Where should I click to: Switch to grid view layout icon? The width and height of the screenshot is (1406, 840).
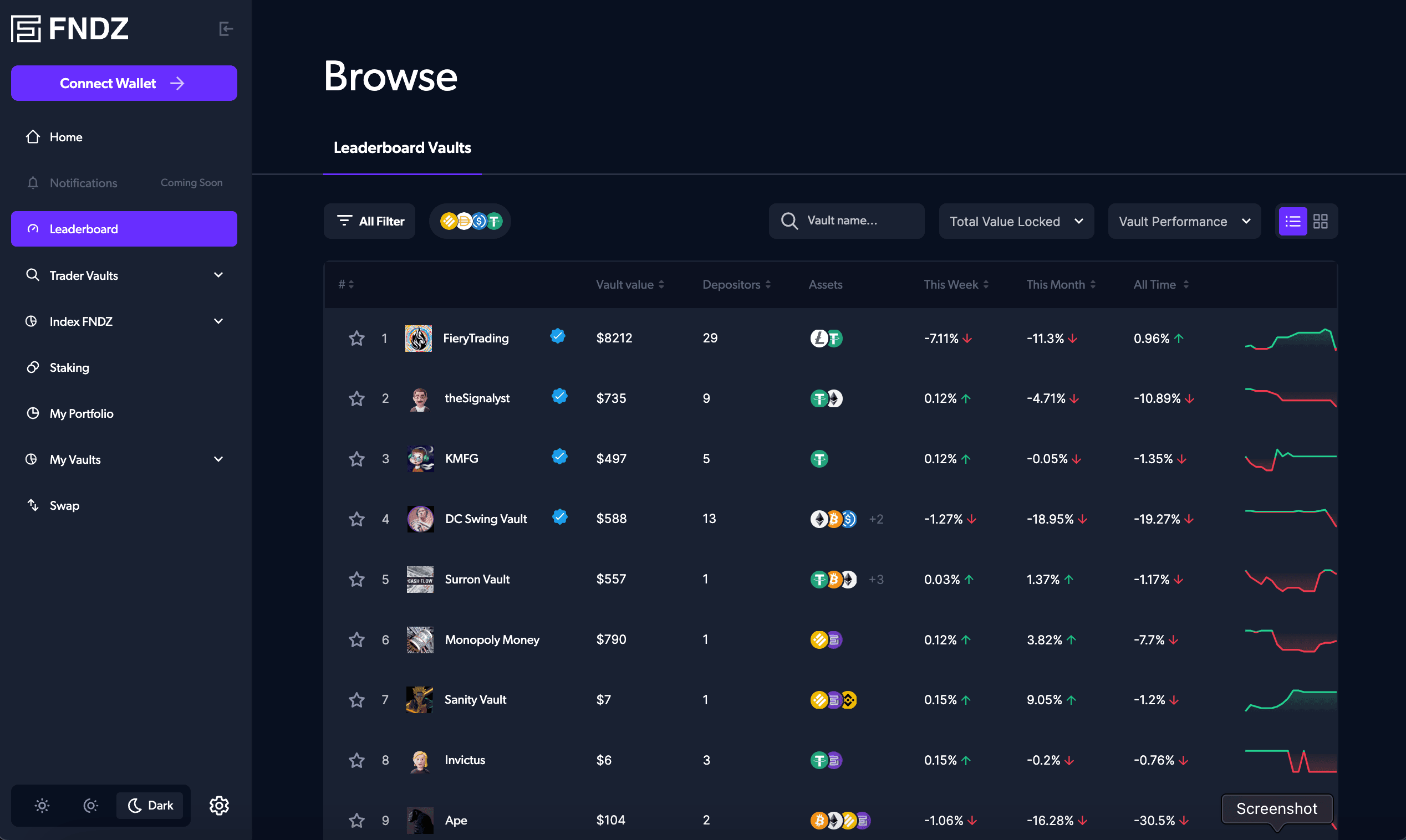[1321, 221]
